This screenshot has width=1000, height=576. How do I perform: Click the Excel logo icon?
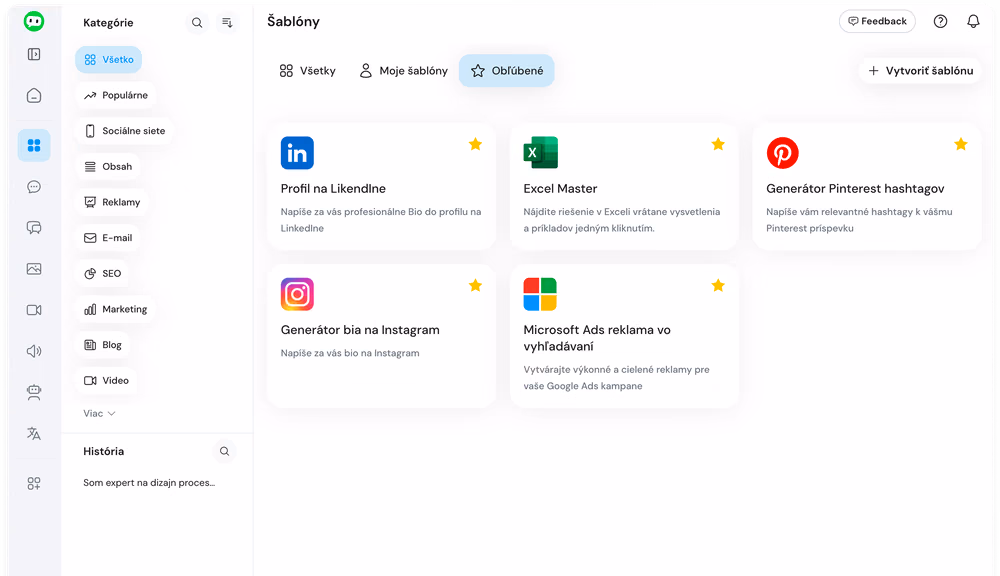540,152
